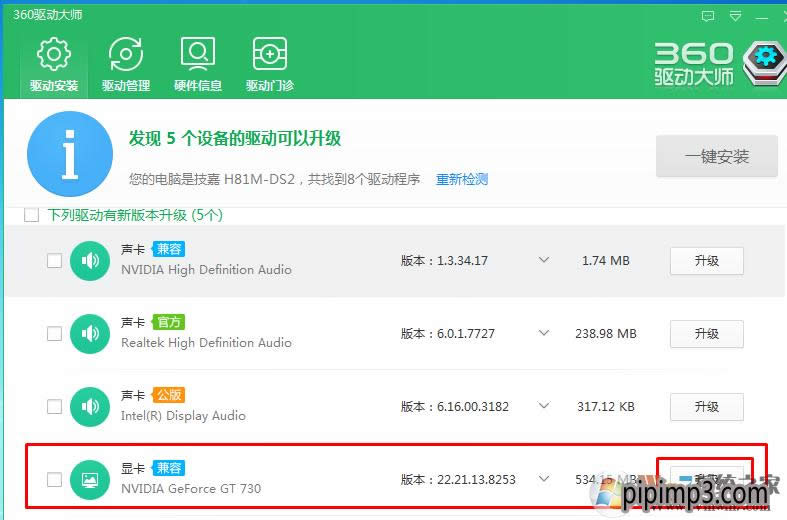Viewport: 787px width, 520px height.
Task: Enable the NVIDIA GeForce GT 730 checkbox
Action: (54, 480)
